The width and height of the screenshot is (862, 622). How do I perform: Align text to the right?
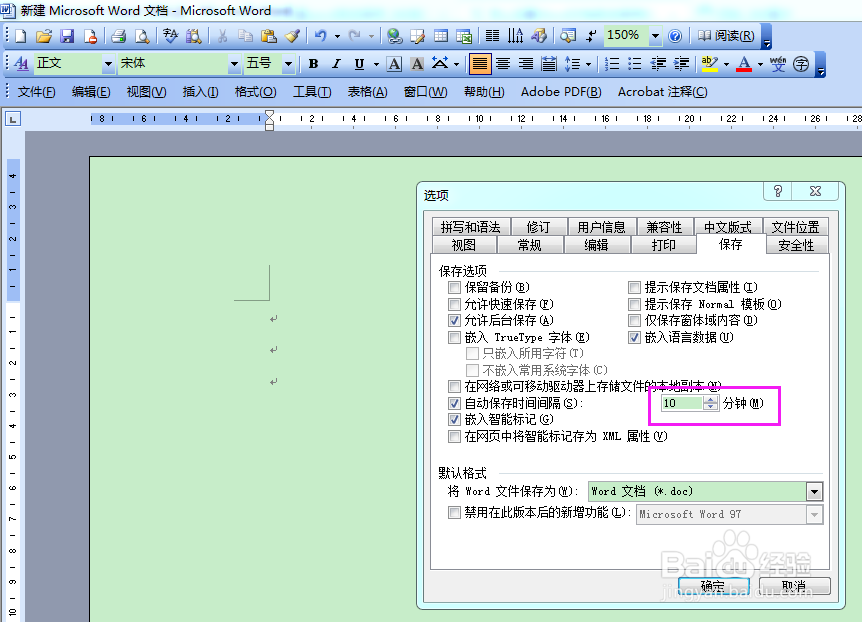[x=526, y=64]
